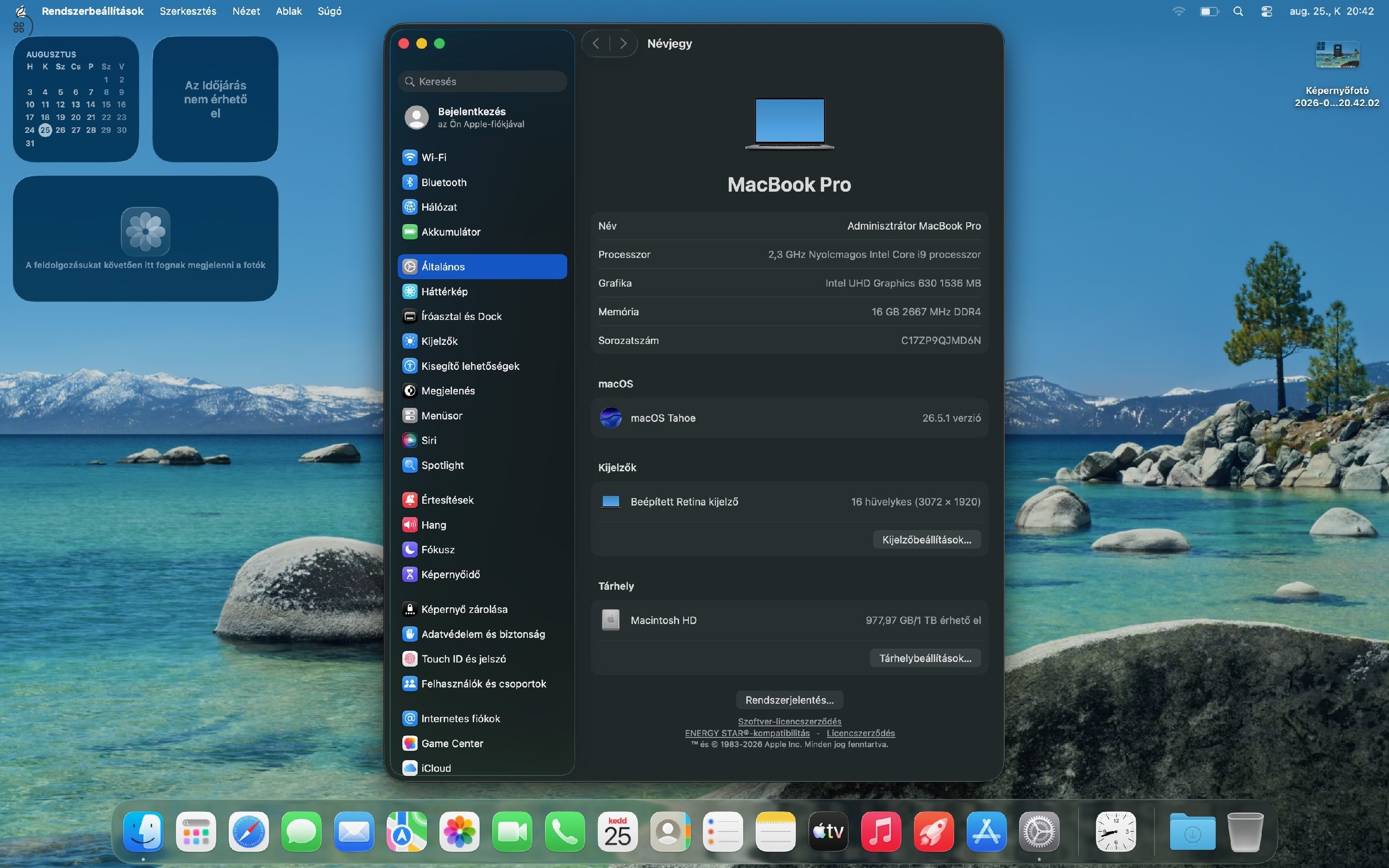Screen dimensions: 1389x868
Task: Select the Általános sidebar item
Action: coord(482,266)
